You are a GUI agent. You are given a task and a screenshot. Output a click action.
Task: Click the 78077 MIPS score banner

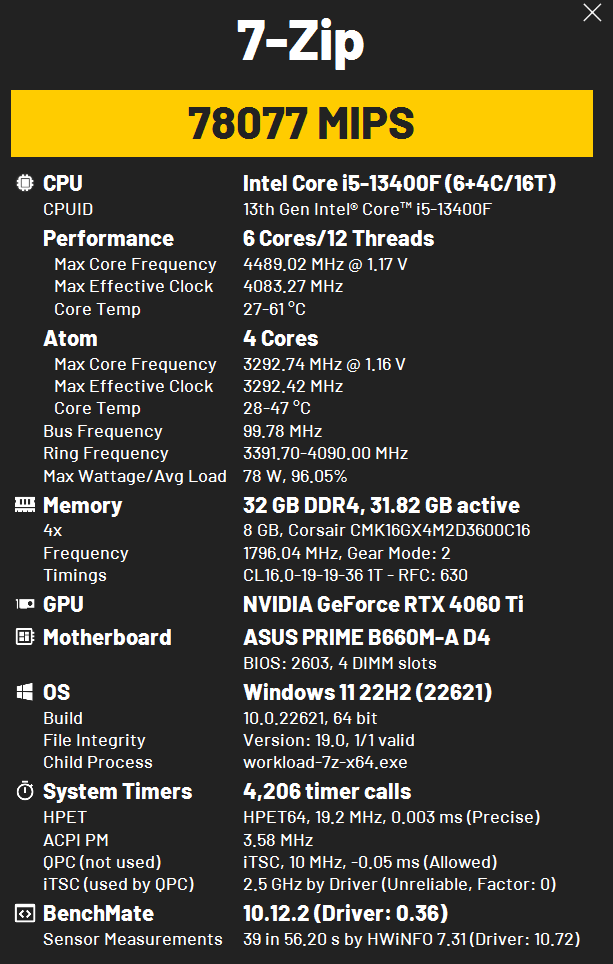(302, 123)
